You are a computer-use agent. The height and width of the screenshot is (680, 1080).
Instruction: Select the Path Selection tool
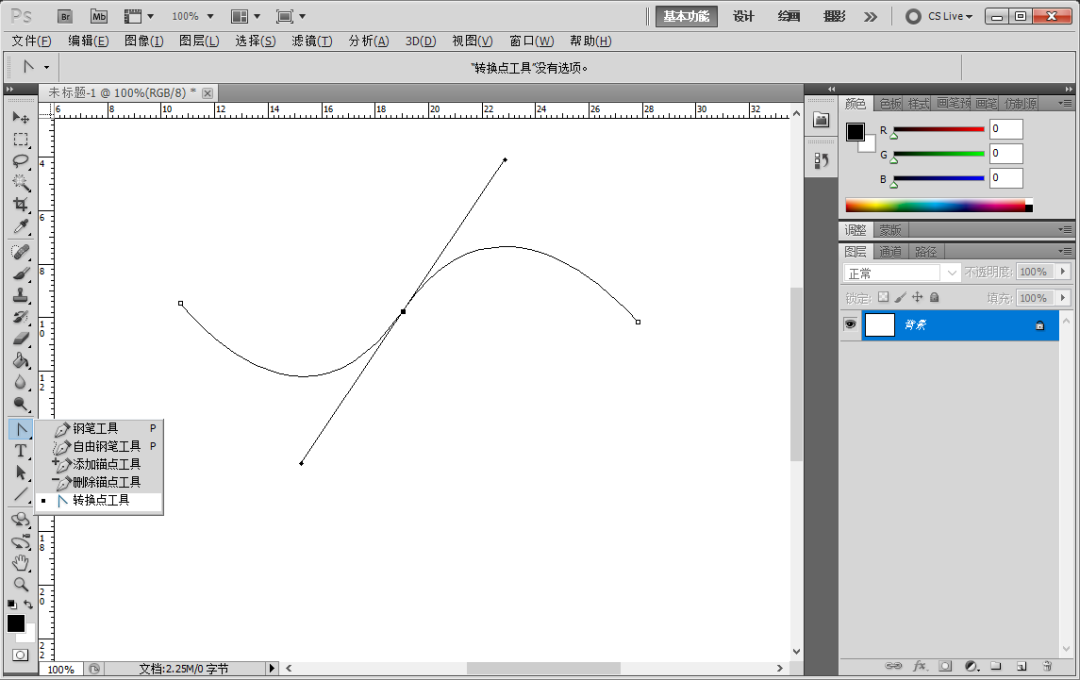tap(21, 473)
